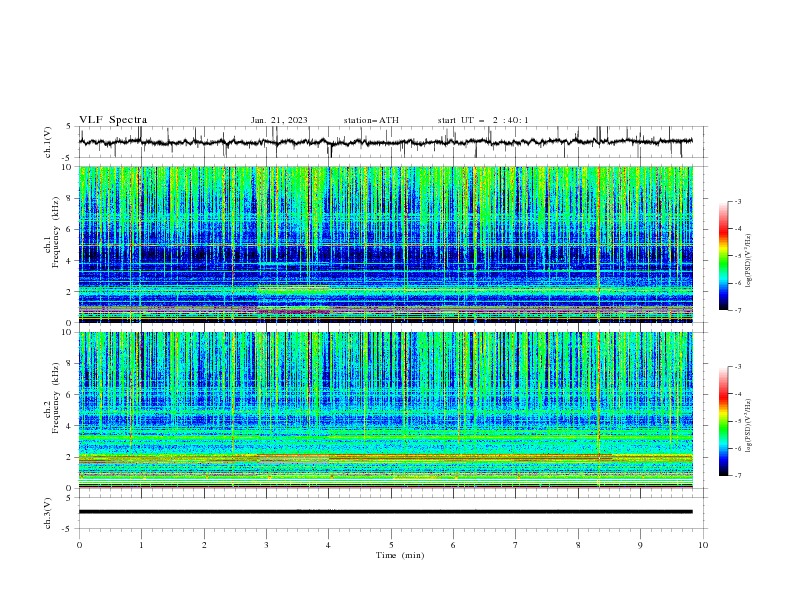792x612 pixels.
Task: Click the "-4" tick on ch.2 color bar
Action: pyautogui.click(x=738, y=394)
